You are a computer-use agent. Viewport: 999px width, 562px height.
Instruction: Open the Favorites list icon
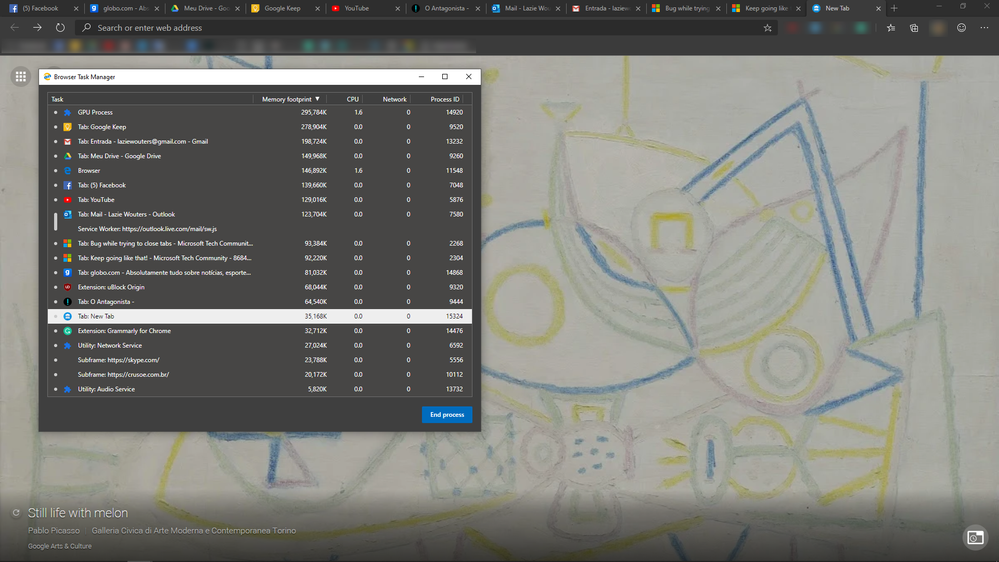(x=891, y=27)
